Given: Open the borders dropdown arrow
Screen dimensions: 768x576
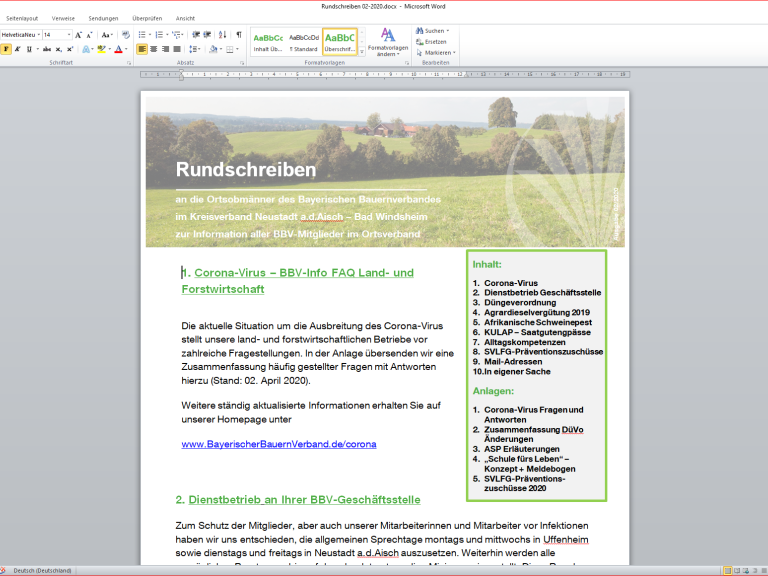Looking at the screenshot, I should (238, 49).
